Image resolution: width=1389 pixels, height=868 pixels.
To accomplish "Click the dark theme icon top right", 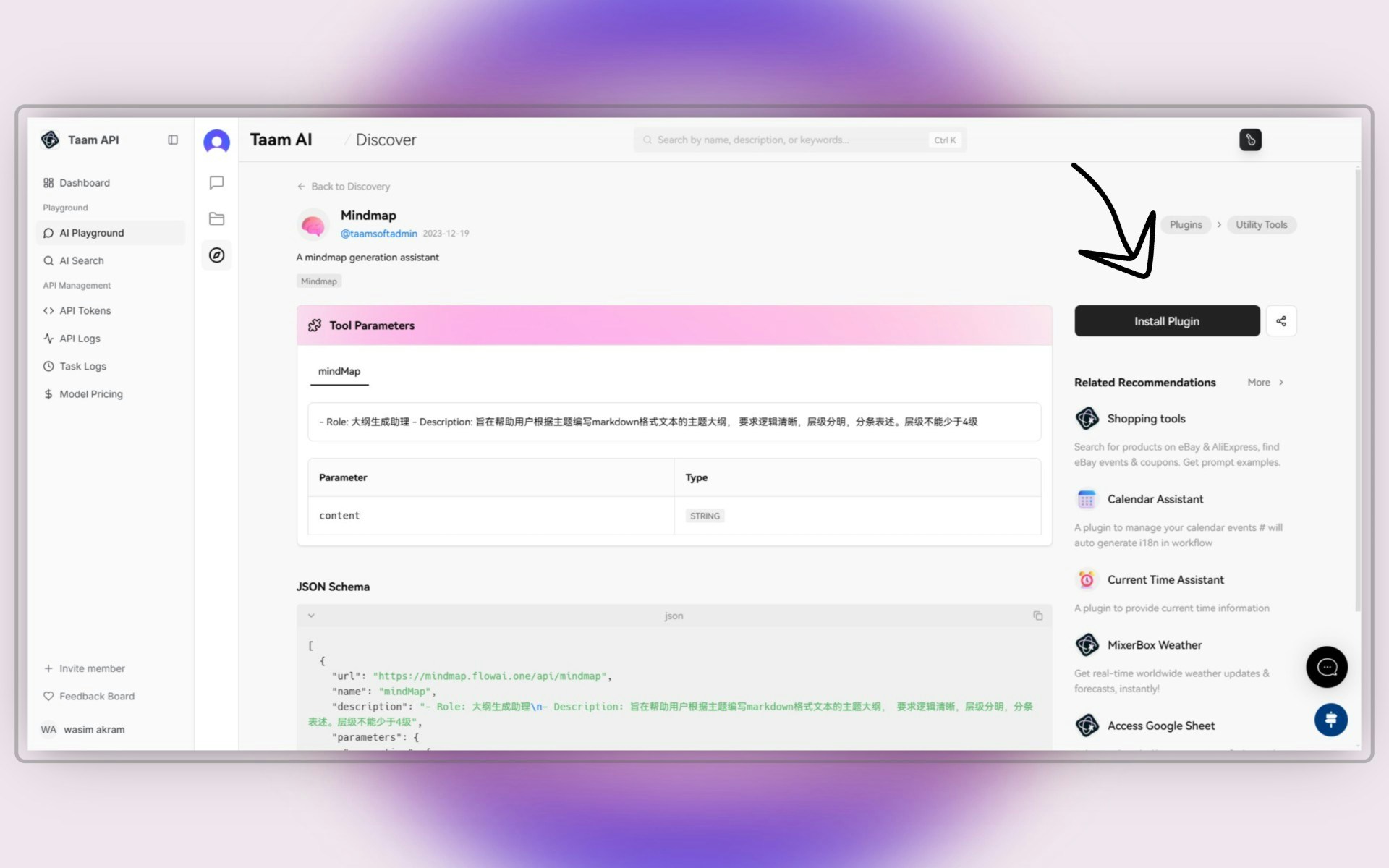I will pos(1250,140).
